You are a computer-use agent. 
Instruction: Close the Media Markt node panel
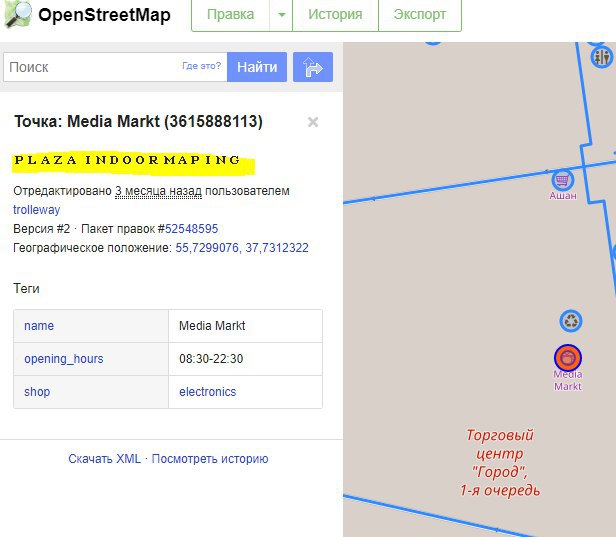pos(313,122)
